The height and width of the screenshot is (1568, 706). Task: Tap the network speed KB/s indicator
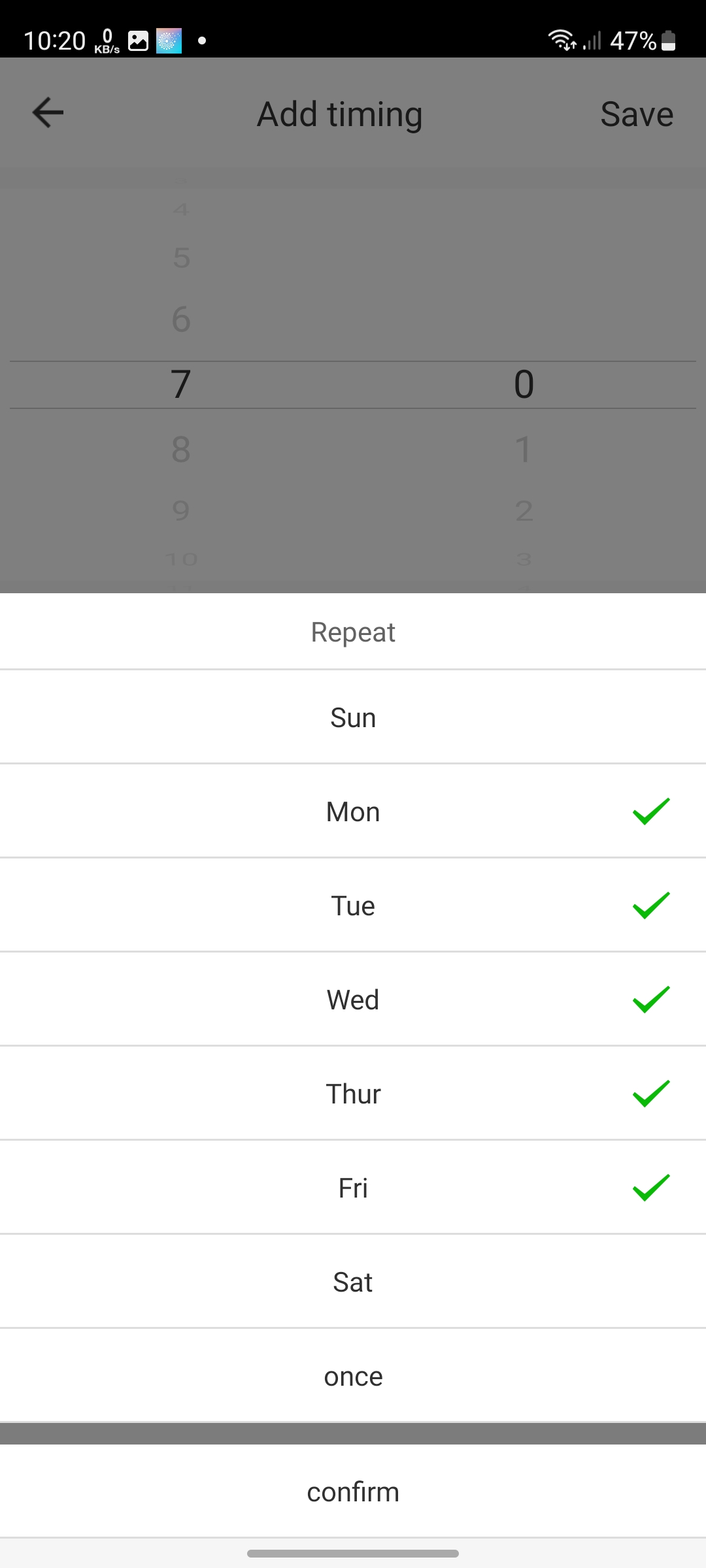tap(107, 41)
